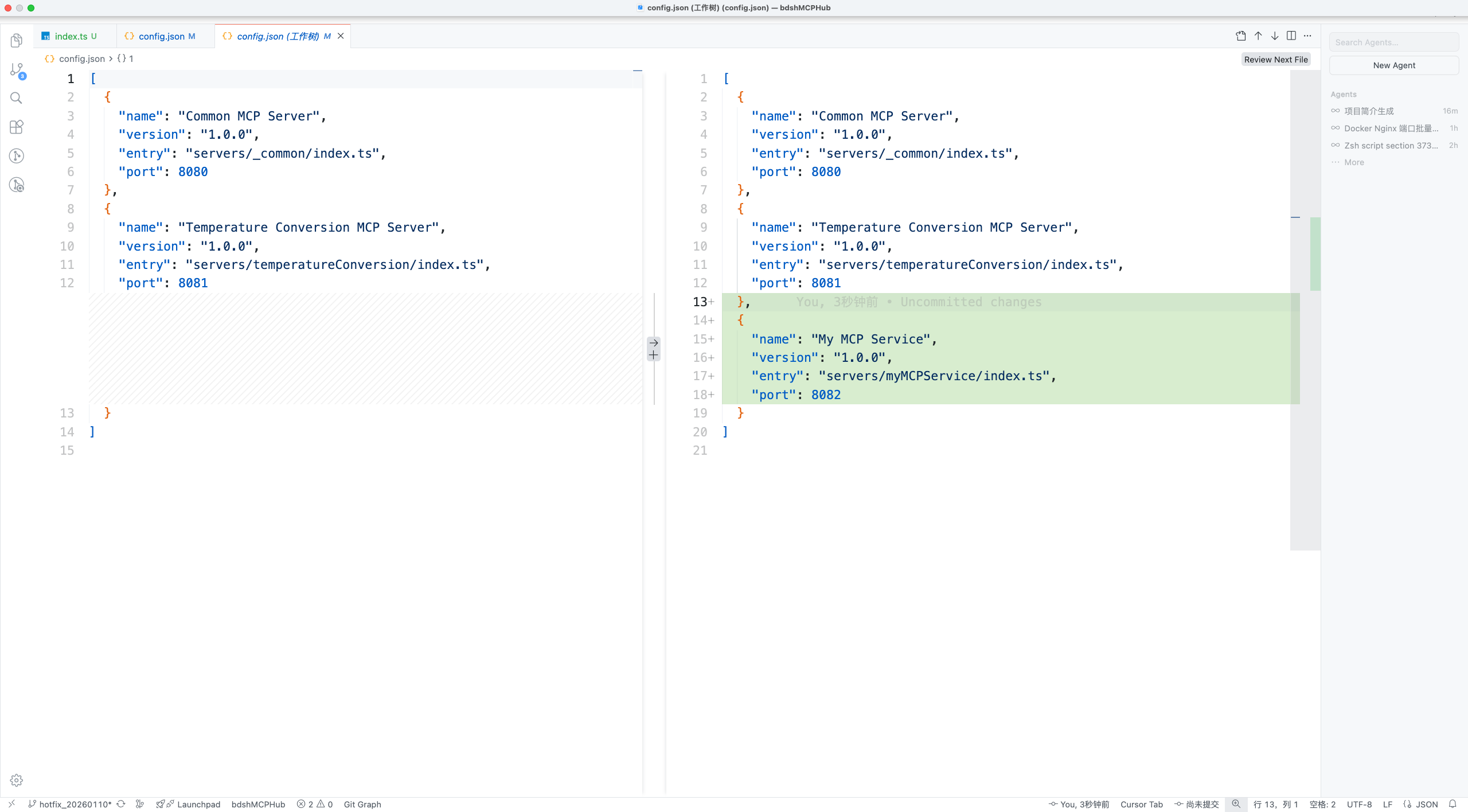Screen dimensions: 1468x812
Task: Expand More agents list
Action: point(1354,162)
